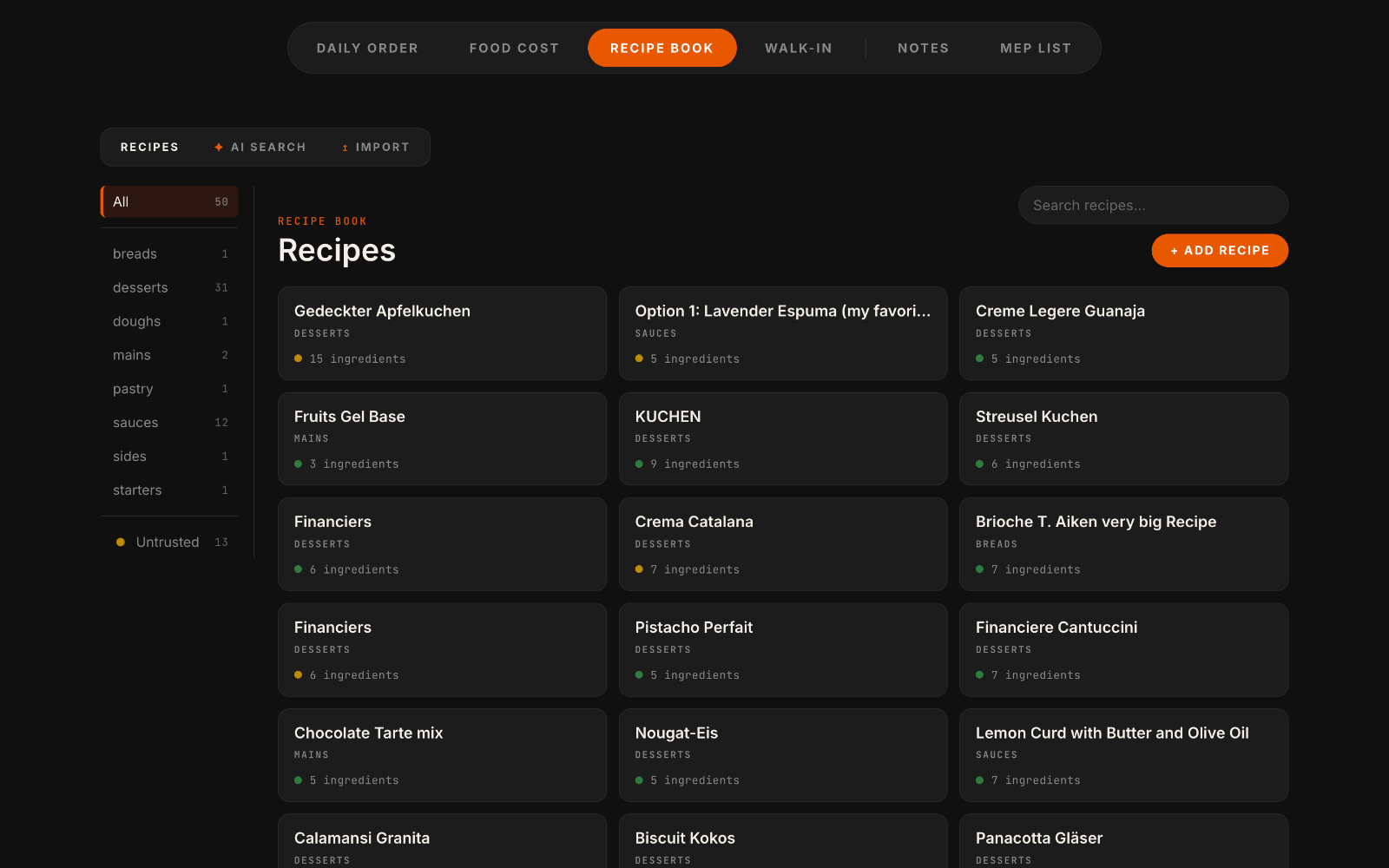The image size is (1389, 868).
Task: Click the Add Recipe button
Action: pos(1220,251)
